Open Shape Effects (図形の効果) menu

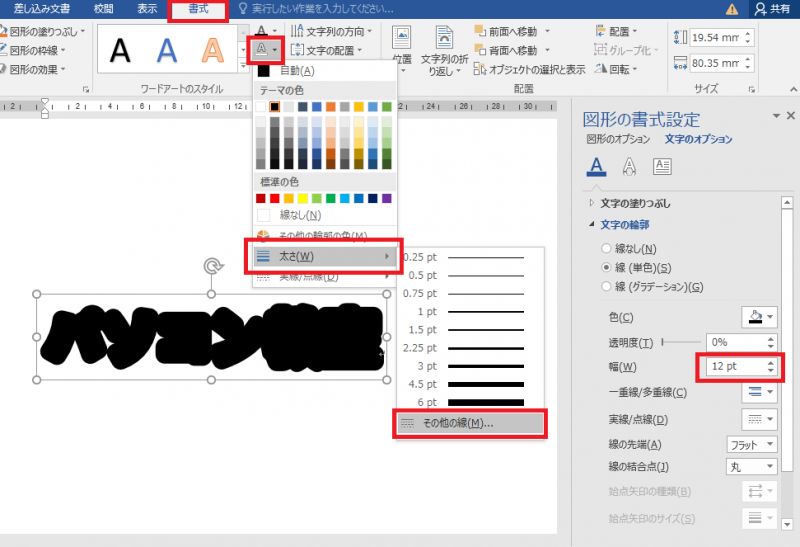[x=34, y=69]
